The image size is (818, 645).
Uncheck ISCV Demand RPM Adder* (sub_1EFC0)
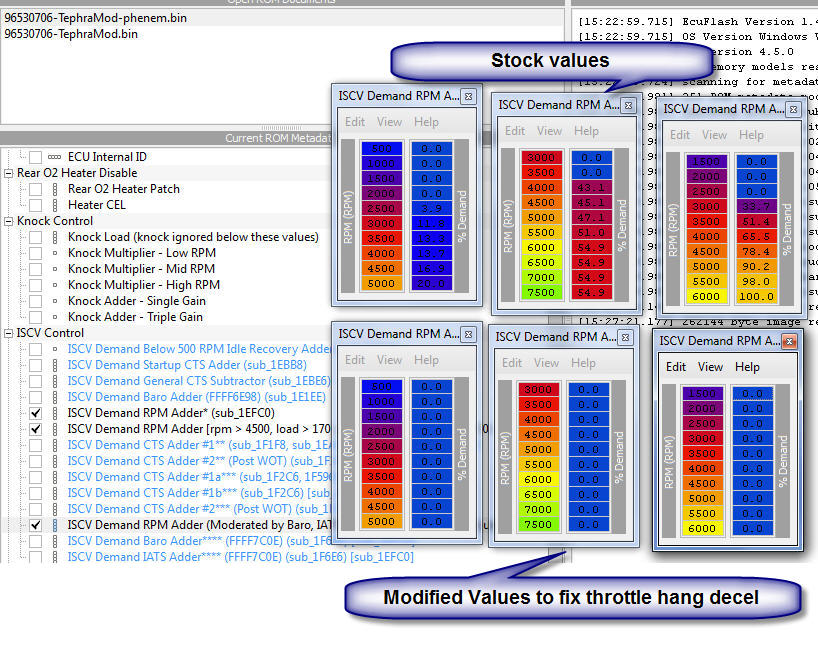[36, 413]
